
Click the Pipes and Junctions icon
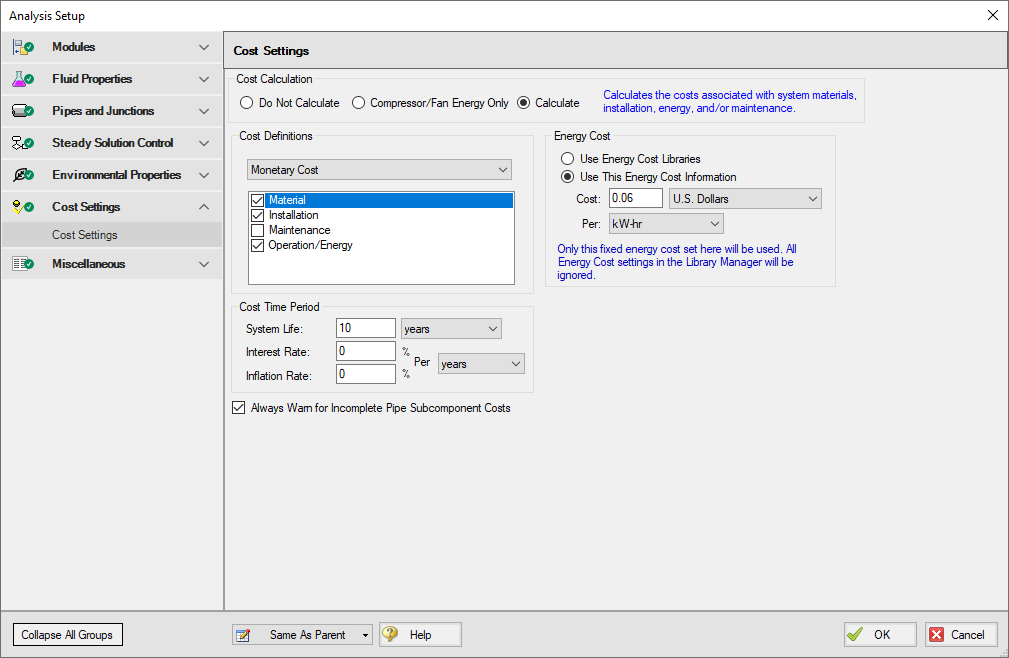(23, 111)
